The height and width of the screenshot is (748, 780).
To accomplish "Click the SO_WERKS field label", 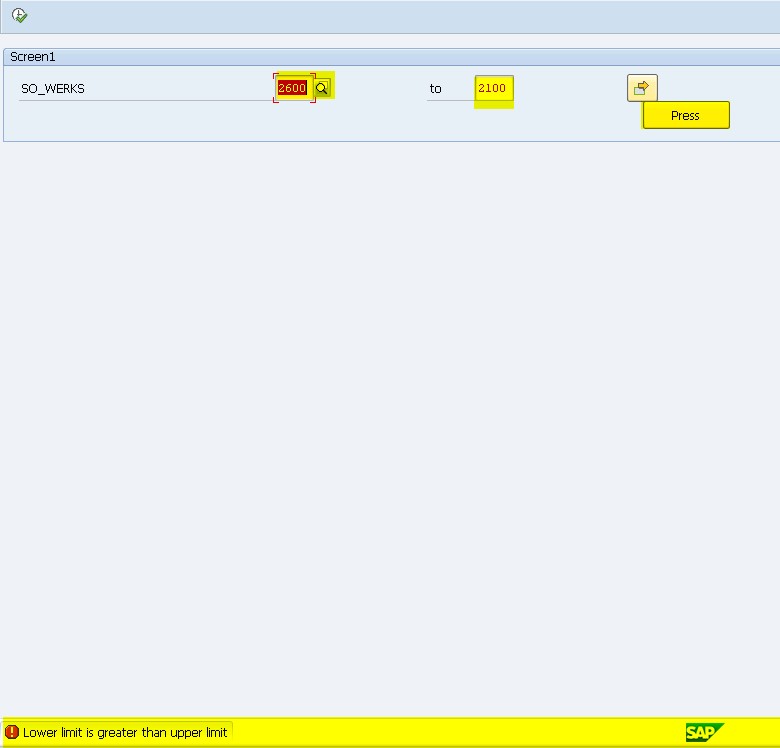I will pos(53,89).
